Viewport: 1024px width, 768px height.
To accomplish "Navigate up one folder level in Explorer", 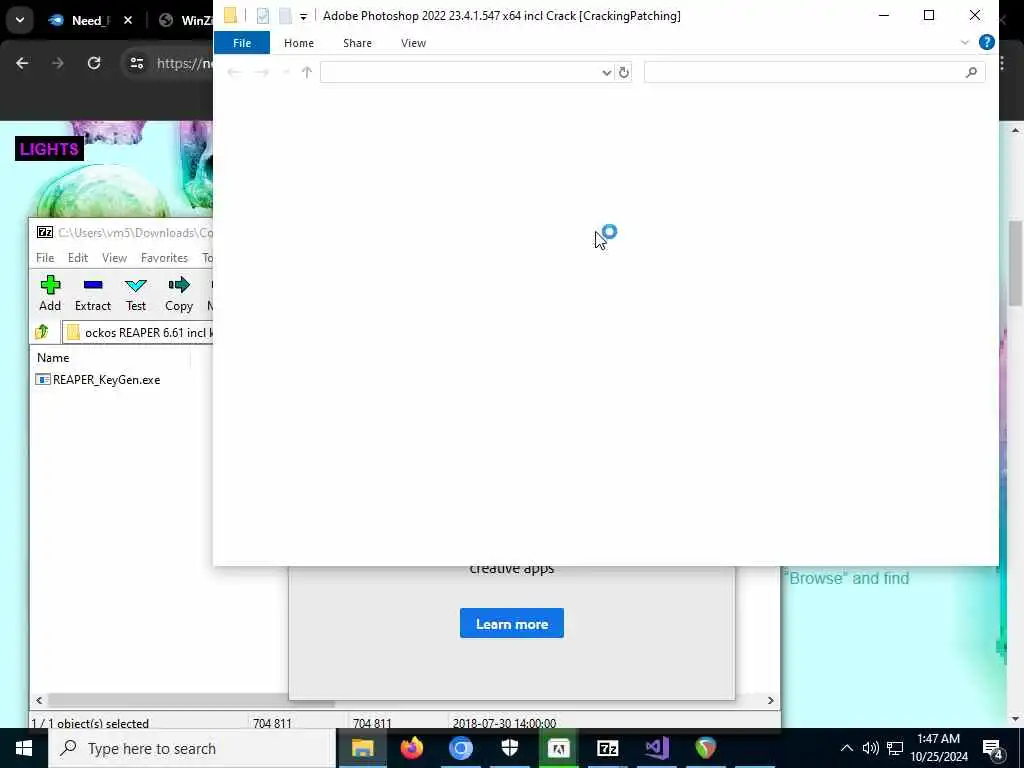I will pos(307,72).
